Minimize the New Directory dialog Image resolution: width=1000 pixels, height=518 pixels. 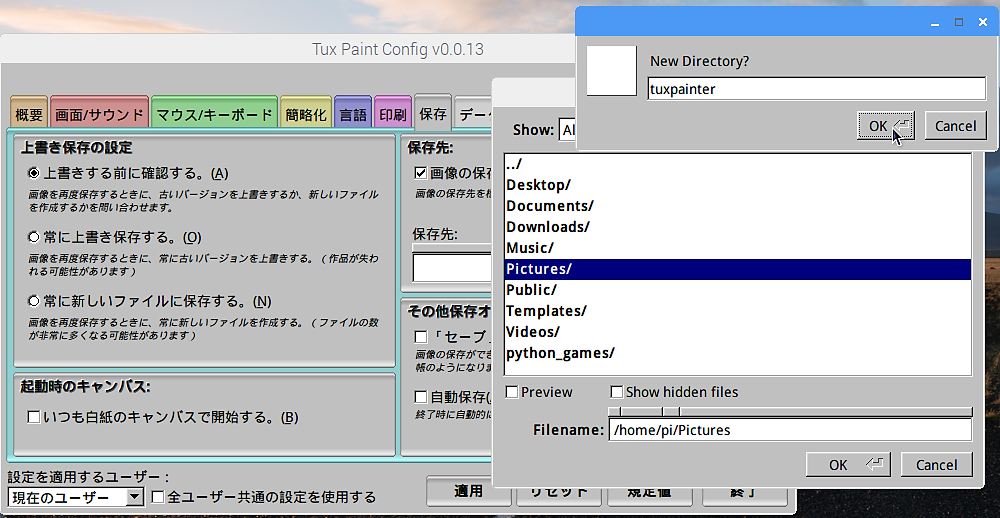[935, 22]
